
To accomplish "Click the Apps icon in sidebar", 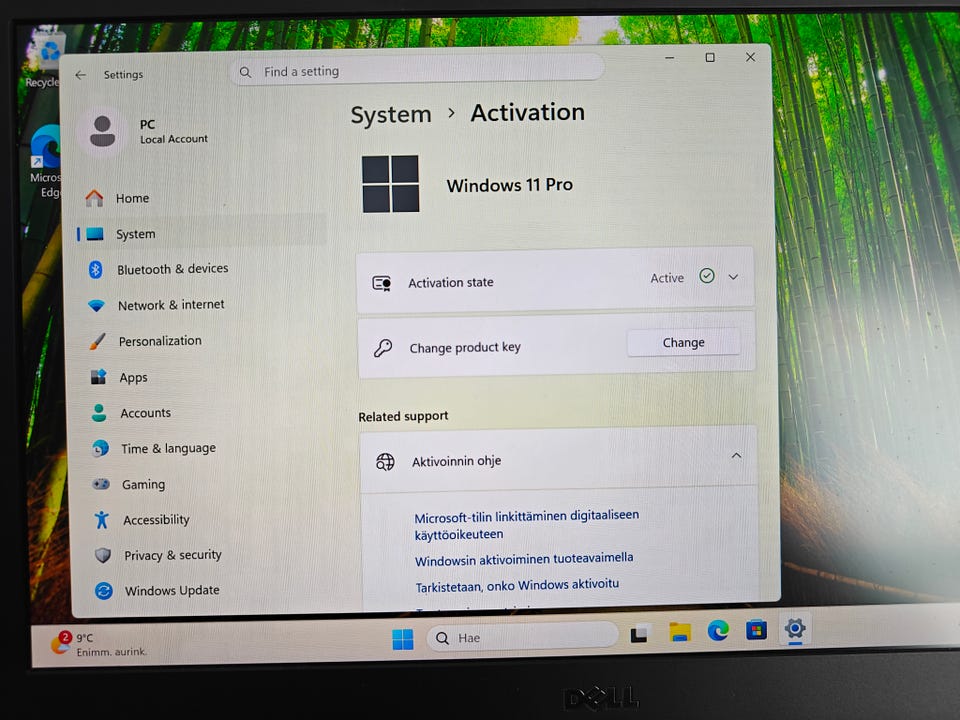I will 99,377.
